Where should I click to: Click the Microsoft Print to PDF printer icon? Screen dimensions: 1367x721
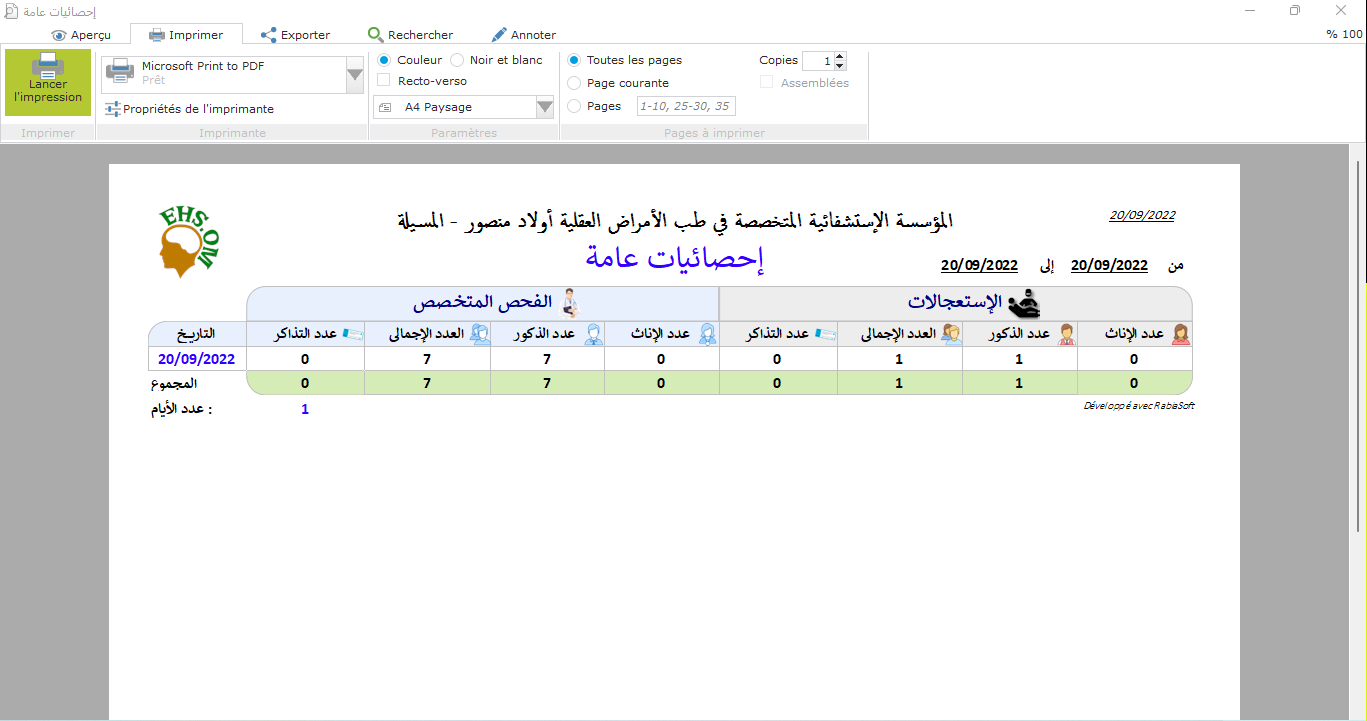pyautogui.click(x=120, y=71)
